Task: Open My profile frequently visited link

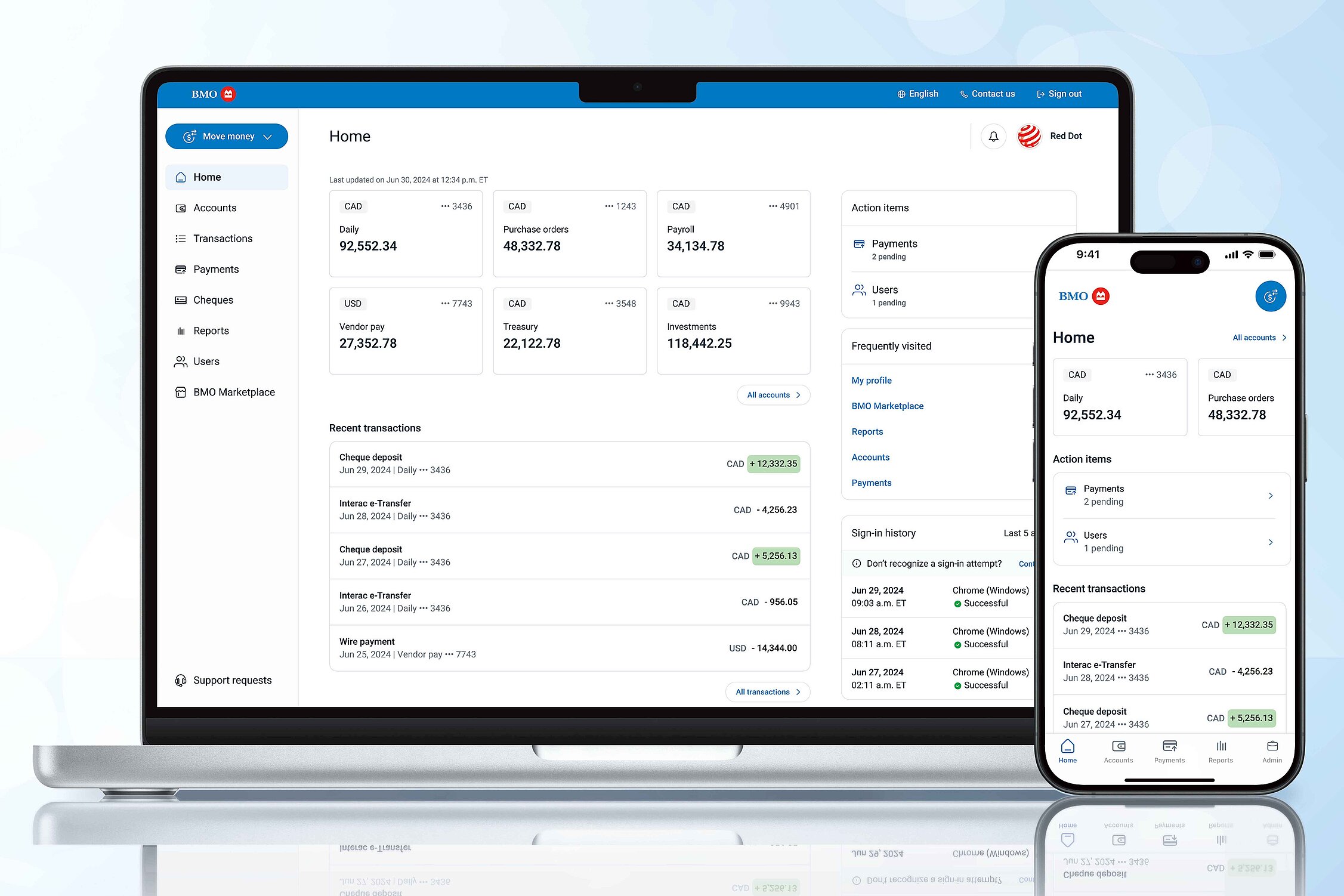Action: click(x=871, y=381)
